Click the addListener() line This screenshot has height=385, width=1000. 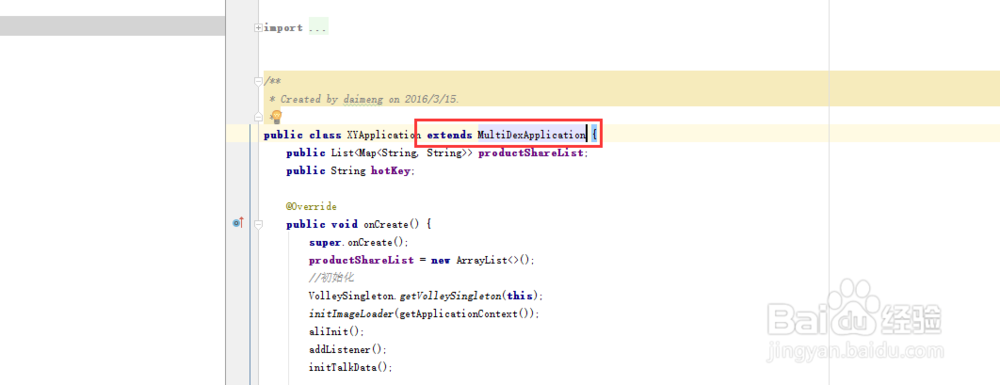pos(348,349)
